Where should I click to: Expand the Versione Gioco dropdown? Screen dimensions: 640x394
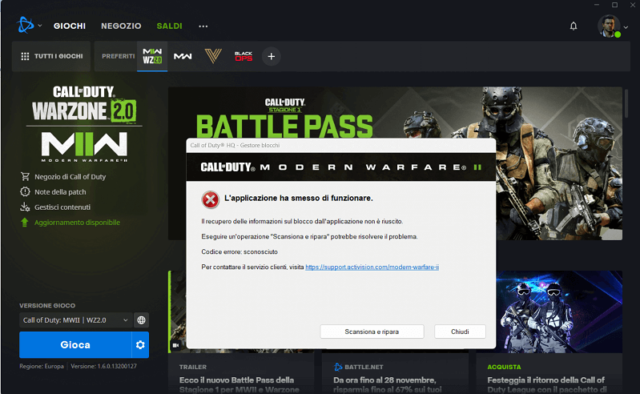[x=76, y=320]
